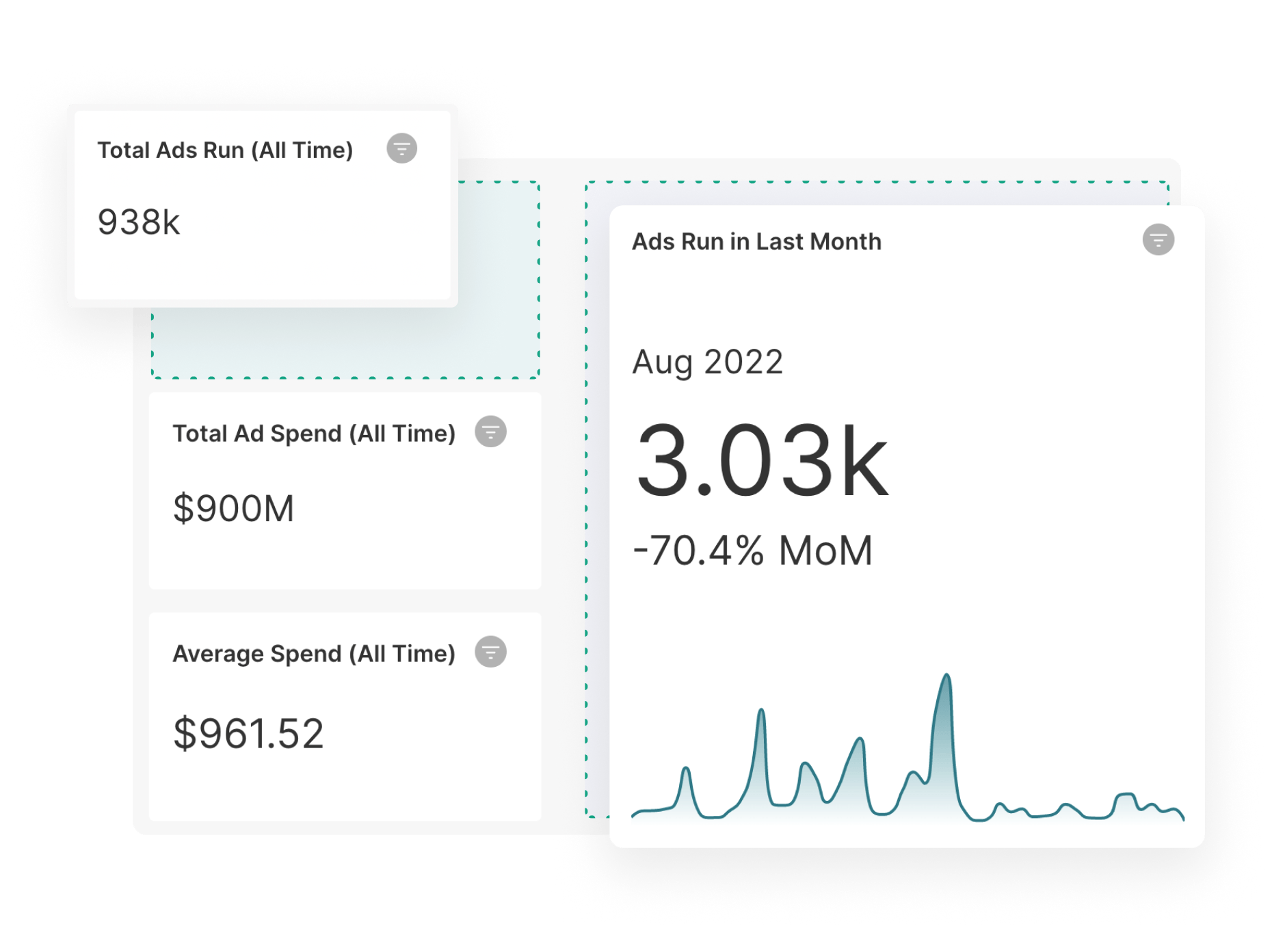Select the 'Total Ads Run (All Time)' title

(x=225, y=150)
